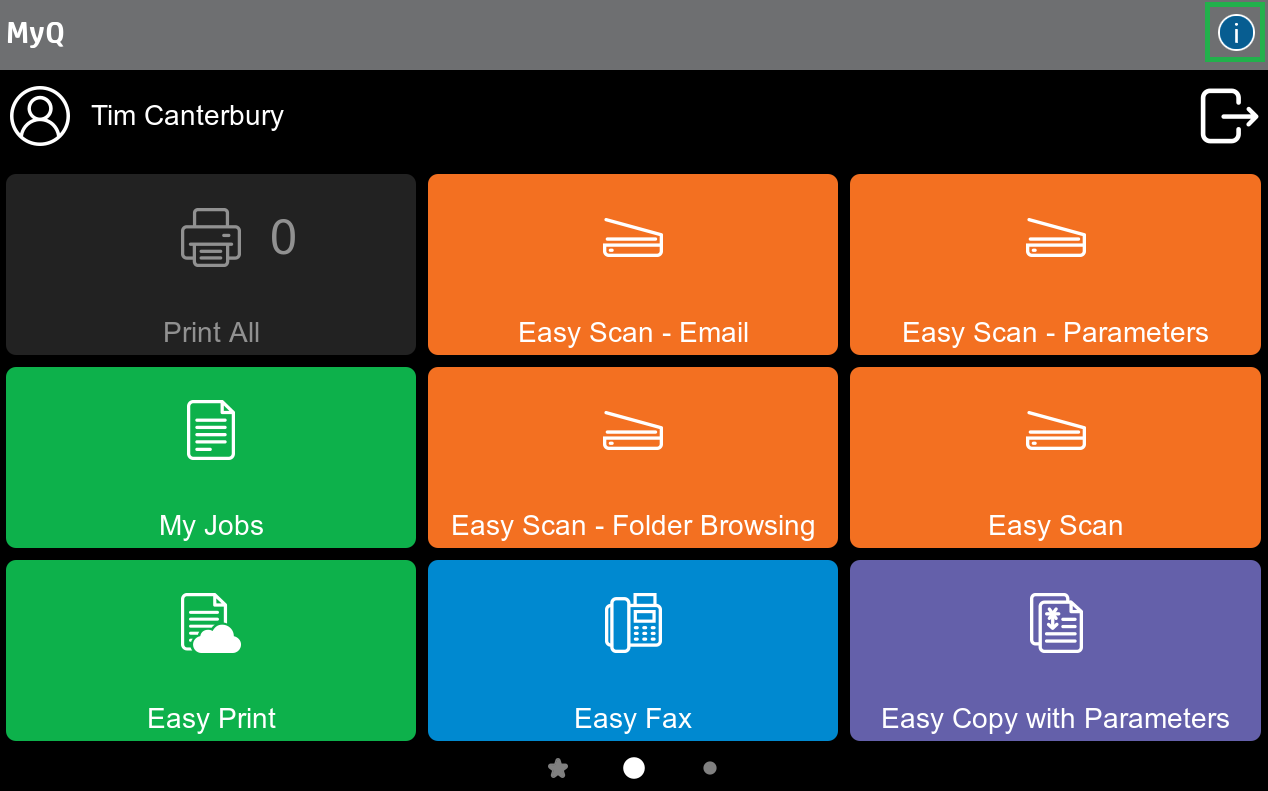Click the MyQ logo in the header
Screen dimensions: 1268x791
pyautogui.click(x=36, y=34)
